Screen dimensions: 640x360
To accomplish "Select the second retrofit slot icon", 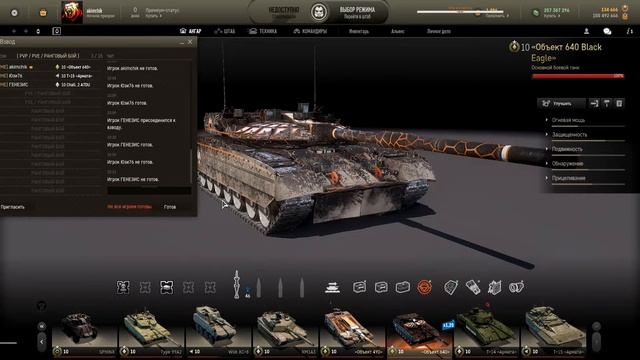I will 381,287.
